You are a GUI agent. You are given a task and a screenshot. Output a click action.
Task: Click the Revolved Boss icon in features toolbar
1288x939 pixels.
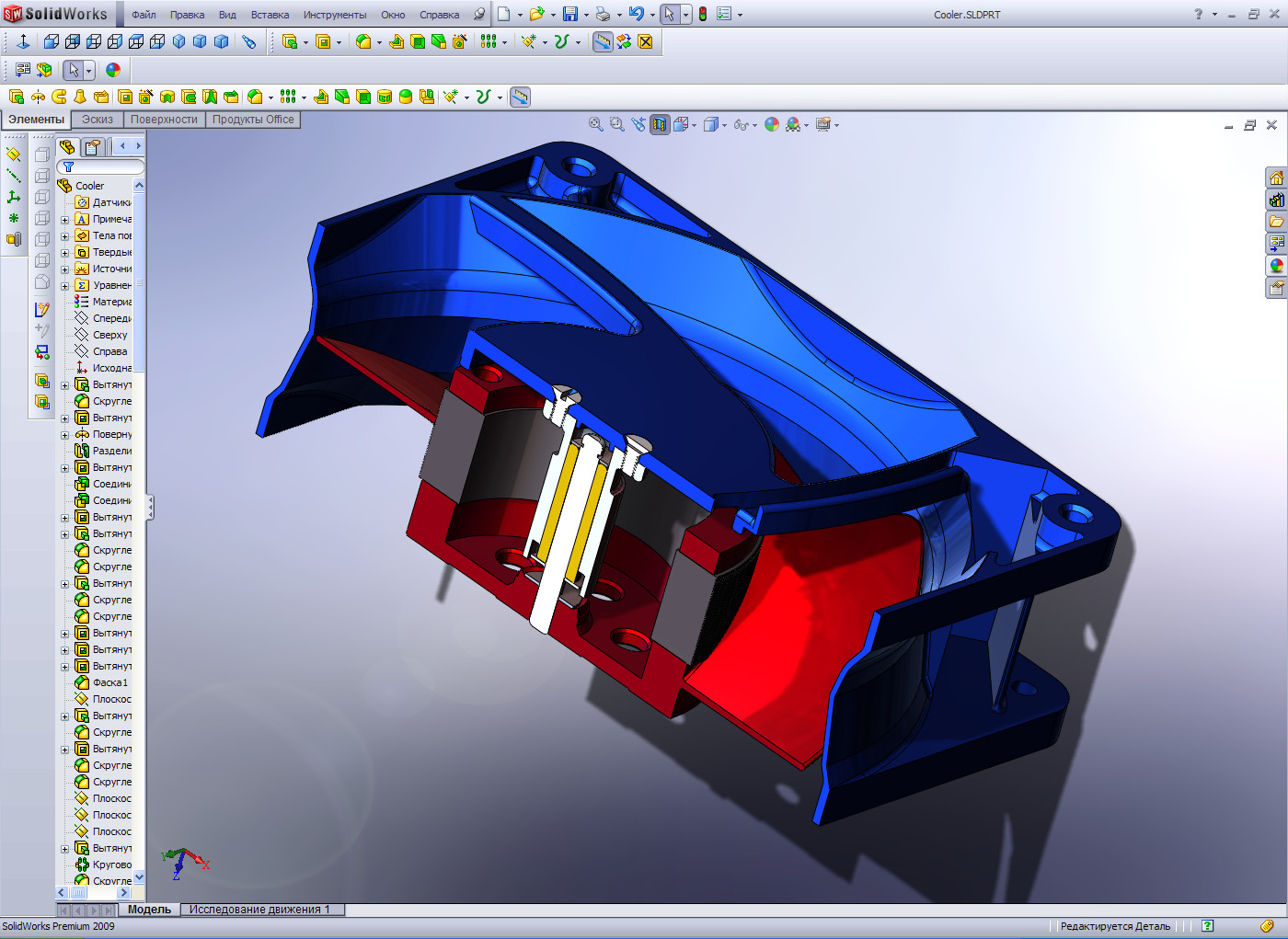(x=38, y=97)
